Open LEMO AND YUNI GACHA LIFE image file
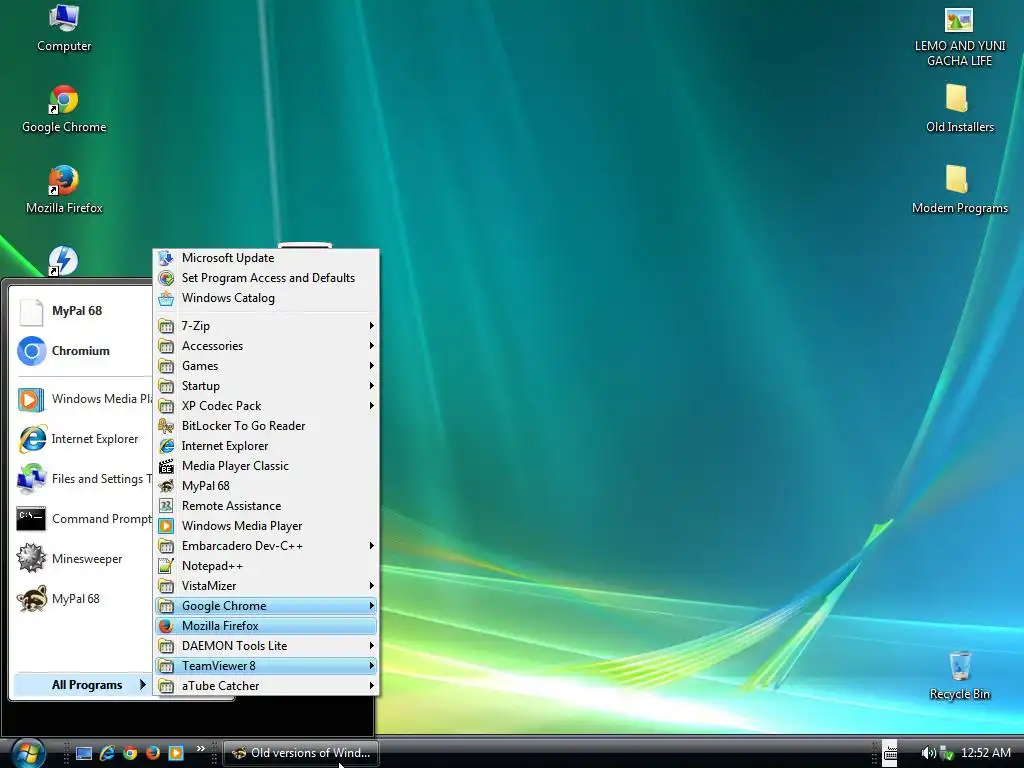The image size is (1024, 768). coord(959,37)
